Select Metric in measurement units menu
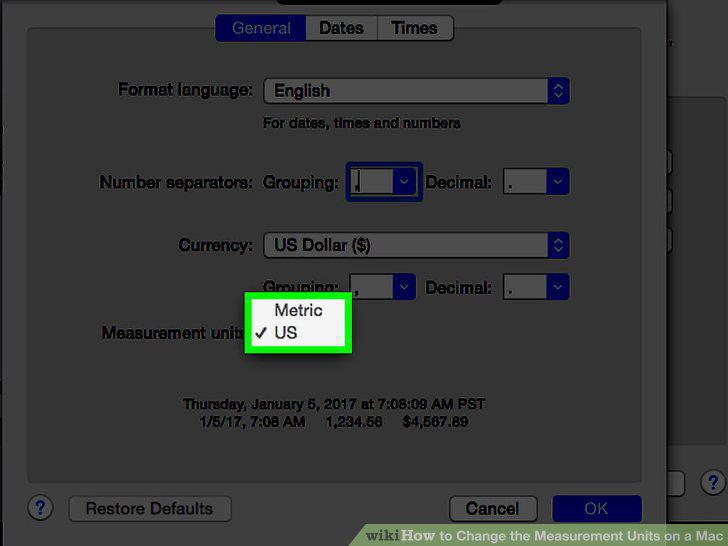Image resolution: width=728 pixels, height=546 pixels. click(x=298, y=310)
